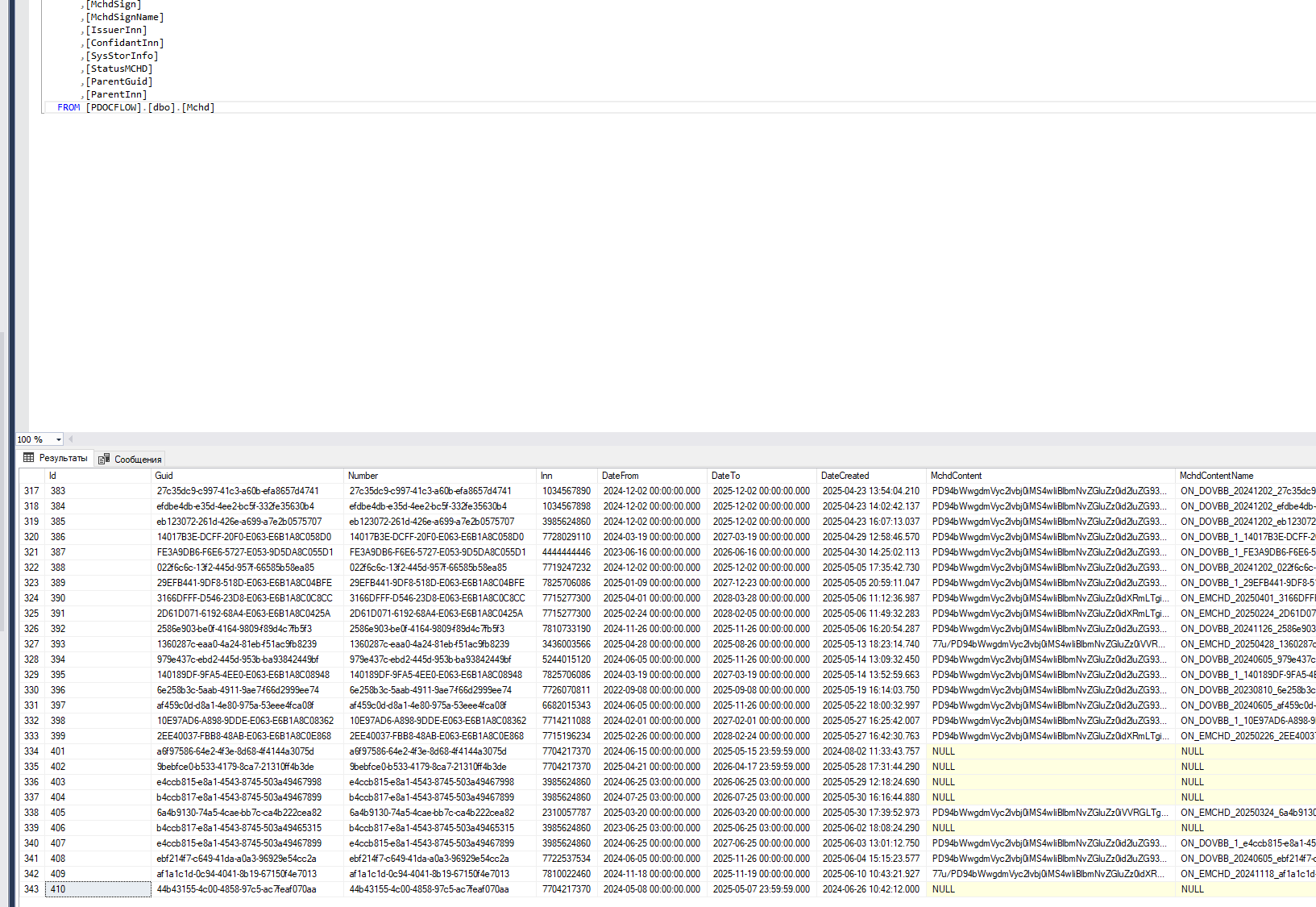Image resolution: width=1316 pixels, height=907 pixels.
Task: Click DateFrom value 2022-09-08 00:00:00.000
Action: 654,690
